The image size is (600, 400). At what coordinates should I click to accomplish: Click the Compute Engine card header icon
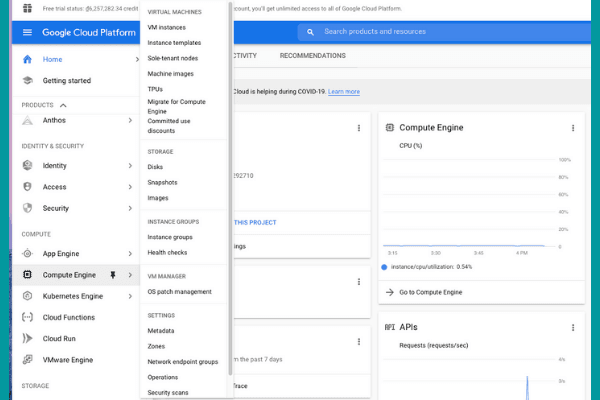[390, 127]
